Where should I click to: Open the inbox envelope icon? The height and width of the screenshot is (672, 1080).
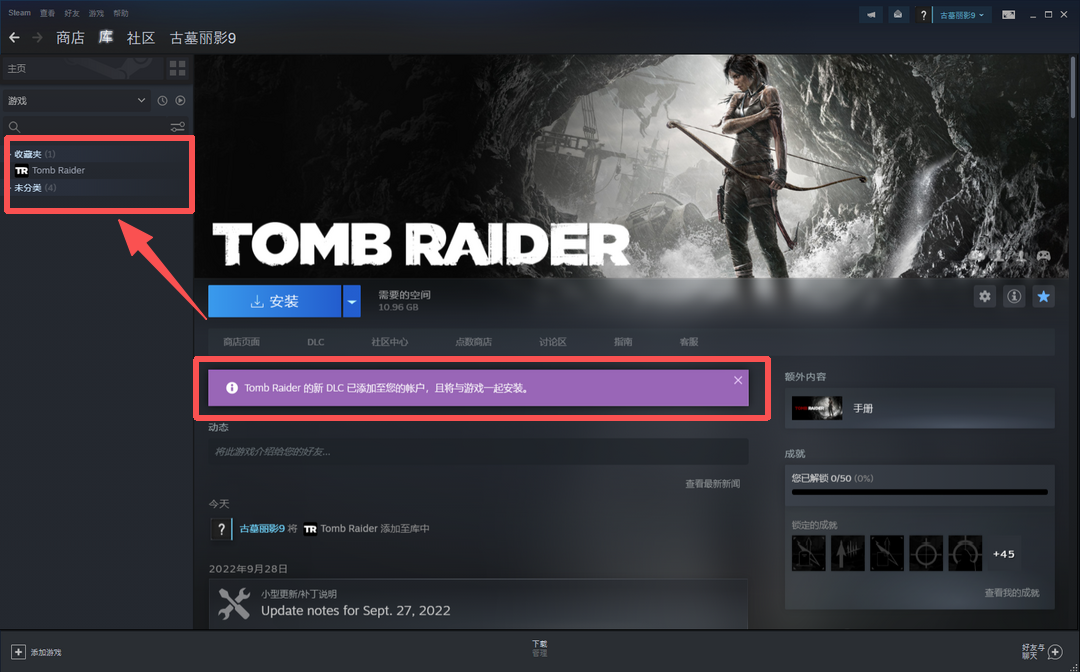898,15
